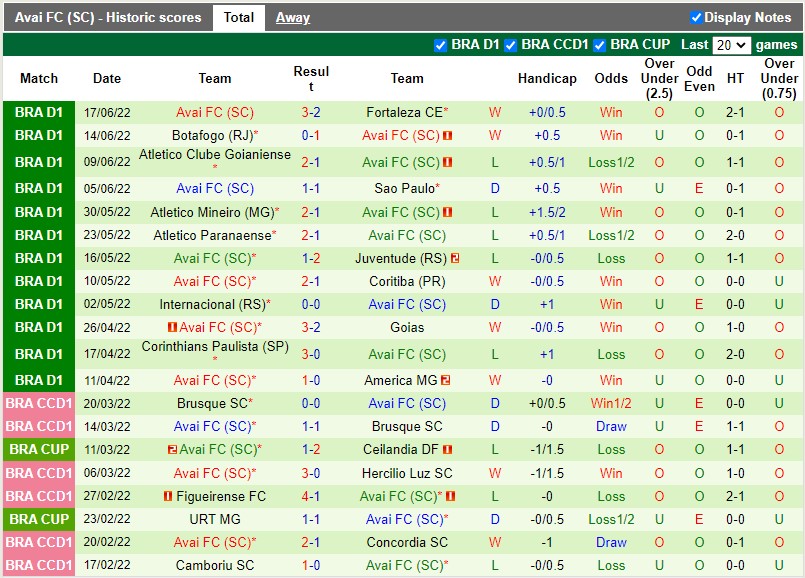The height and width of the screenshot is (578, 805).
Task: Click the Coritiba (PR) team name
Action: point(407,282)
